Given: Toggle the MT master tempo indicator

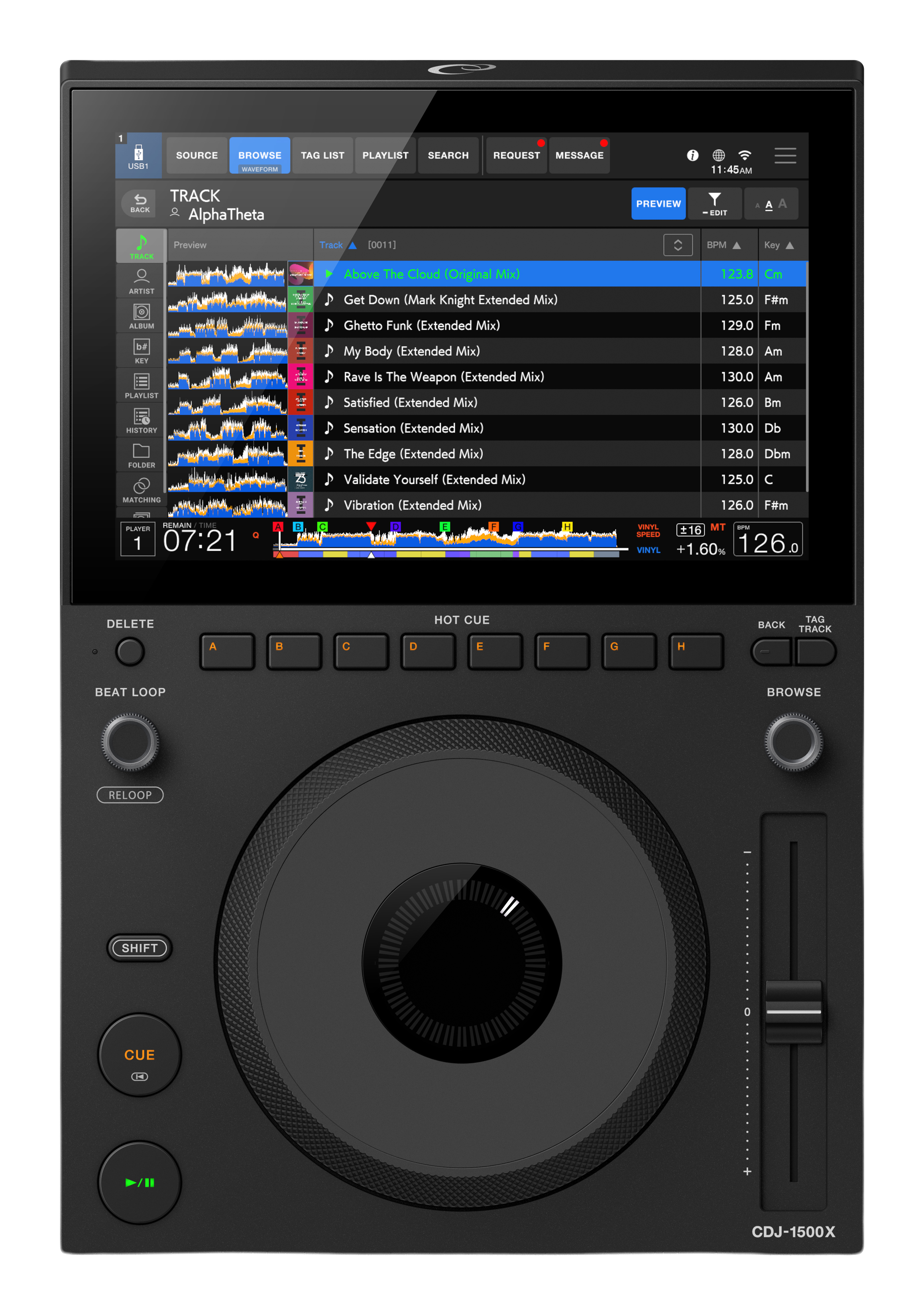Looking at the screenshot, I should pos(717,527).
